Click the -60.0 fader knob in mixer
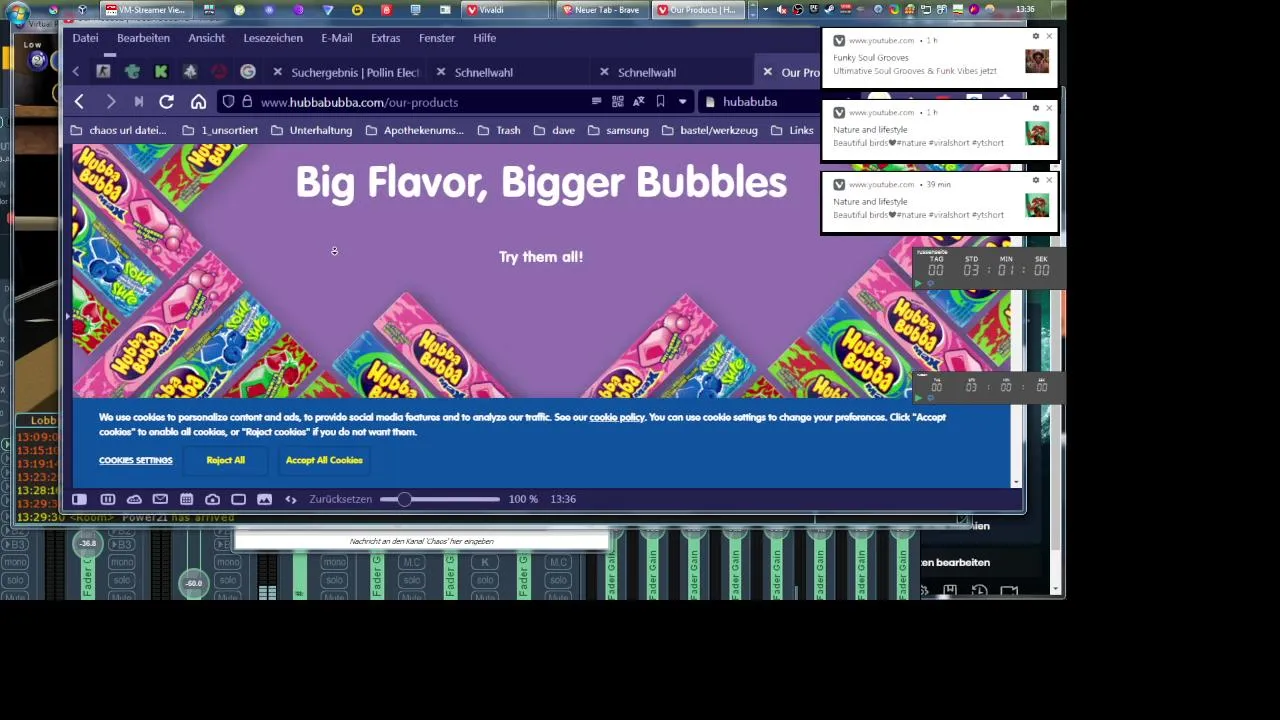 tap(194, 583)
